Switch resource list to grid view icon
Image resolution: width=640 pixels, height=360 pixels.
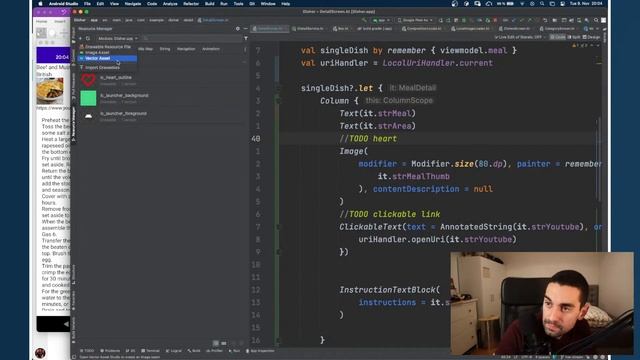coord(224,343)
